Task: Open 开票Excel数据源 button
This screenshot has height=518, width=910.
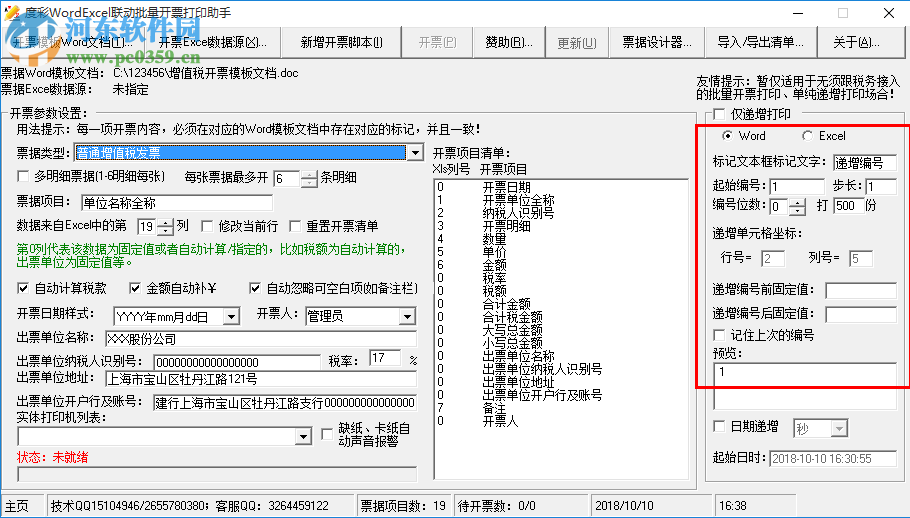Action: point(213,42)
